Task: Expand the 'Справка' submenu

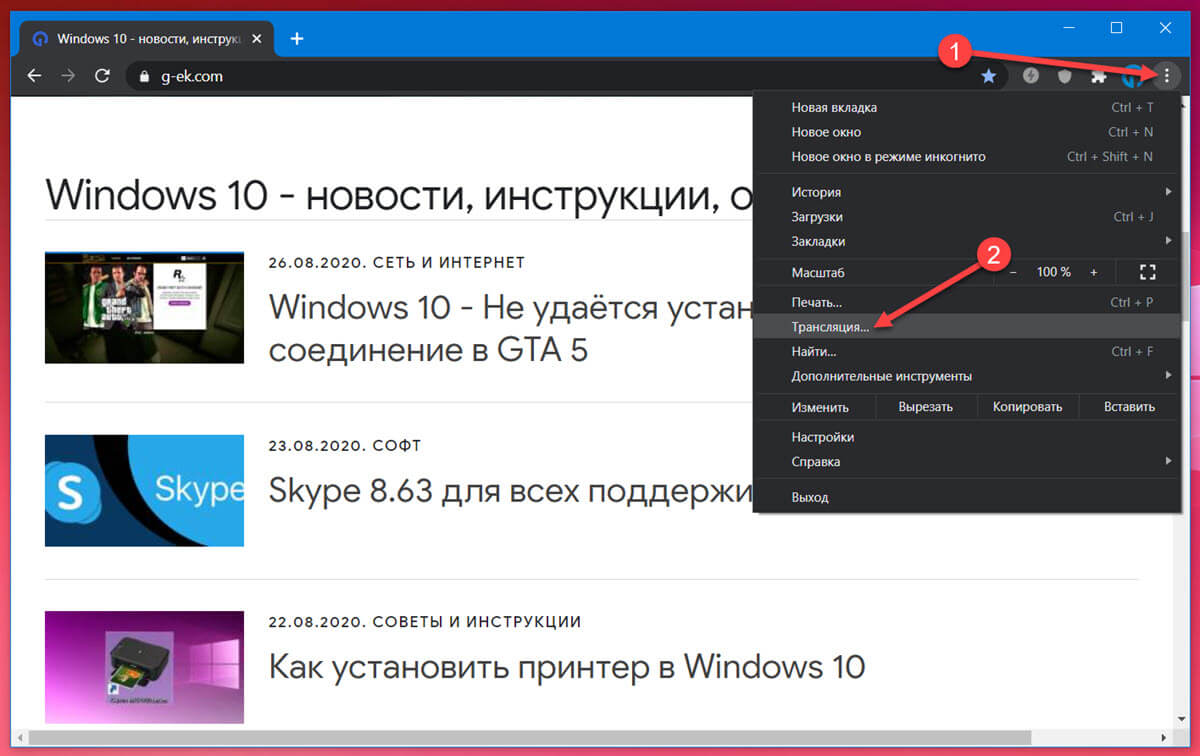Action: tap(967, 462)
